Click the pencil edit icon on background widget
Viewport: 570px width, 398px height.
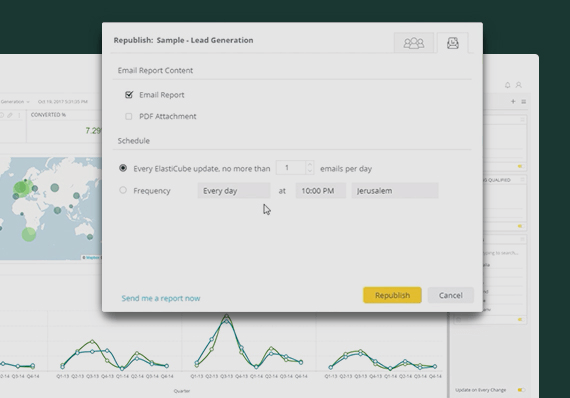10,115
